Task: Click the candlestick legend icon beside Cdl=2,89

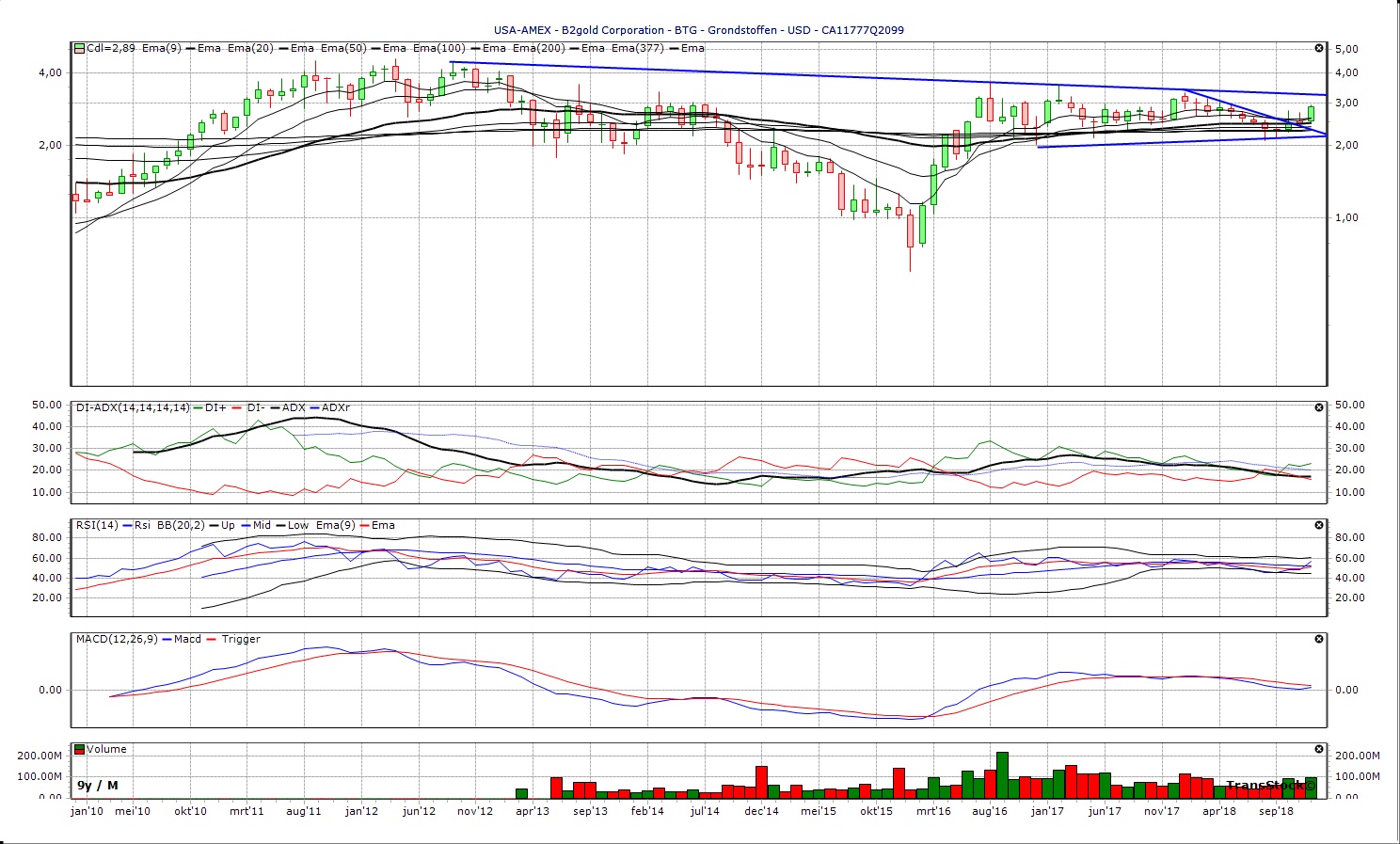Action: pyautogui.click(x=80, y=48)
